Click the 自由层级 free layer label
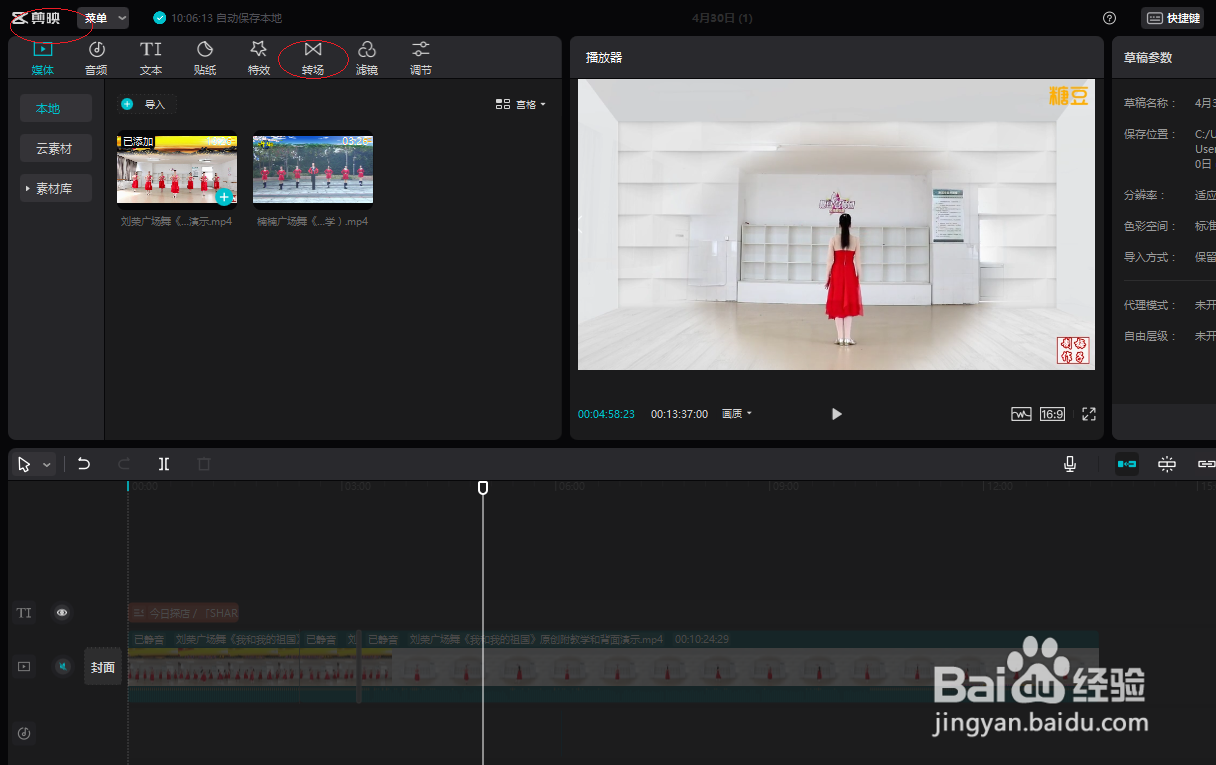 coord(1150,336)
